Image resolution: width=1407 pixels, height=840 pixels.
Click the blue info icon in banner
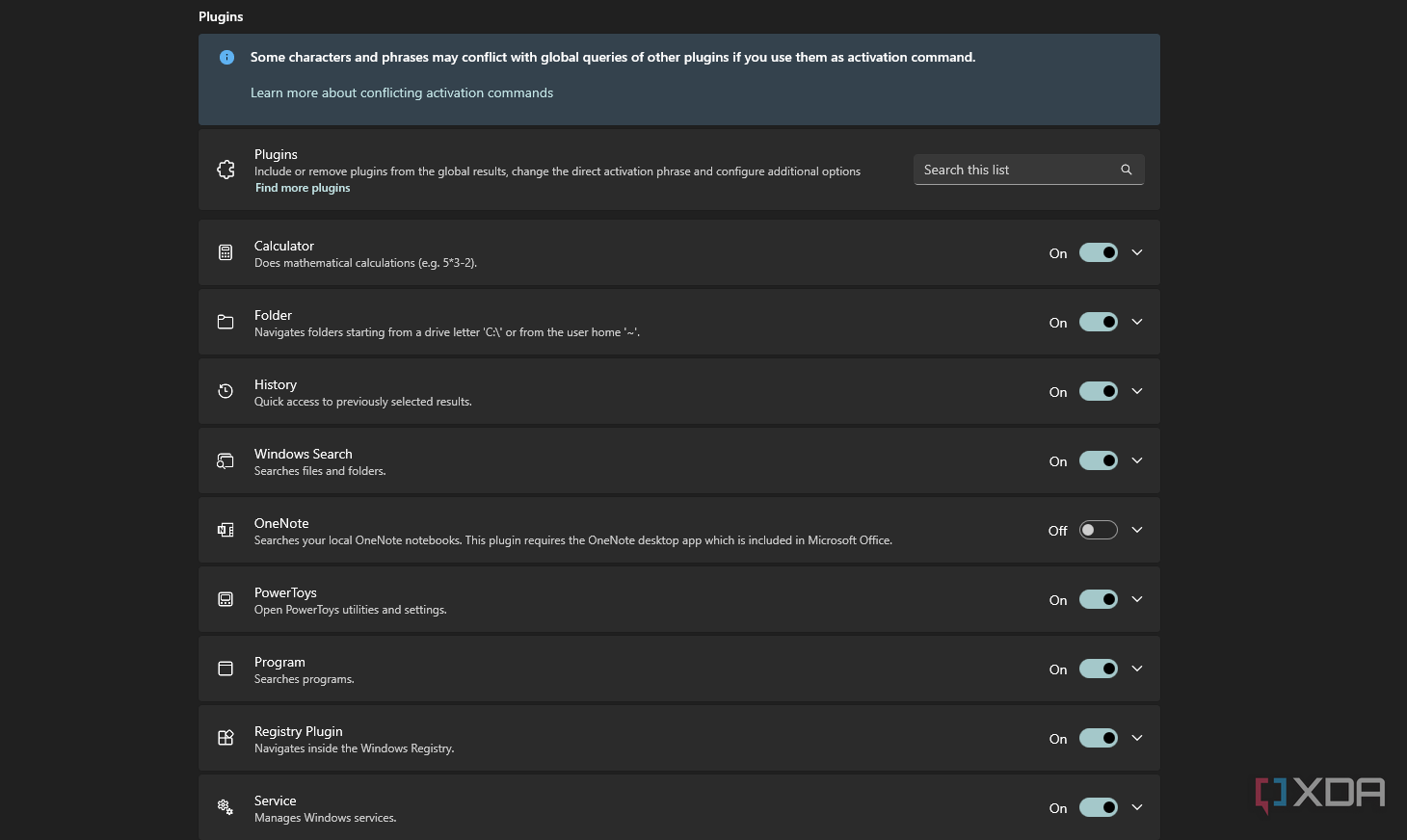point(226,57)
